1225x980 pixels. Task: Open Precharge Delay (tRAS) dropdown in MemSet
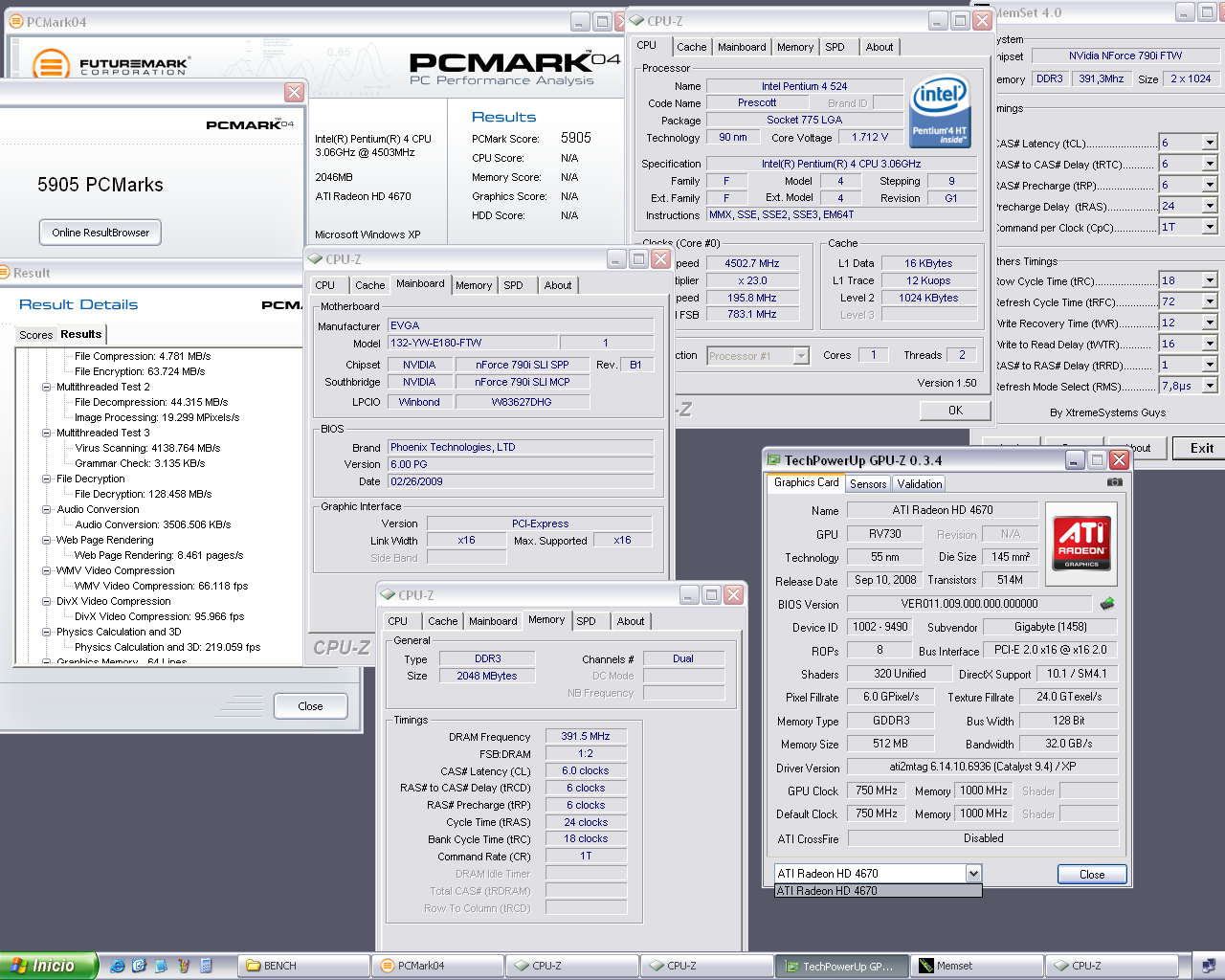tap(1210, 206)
